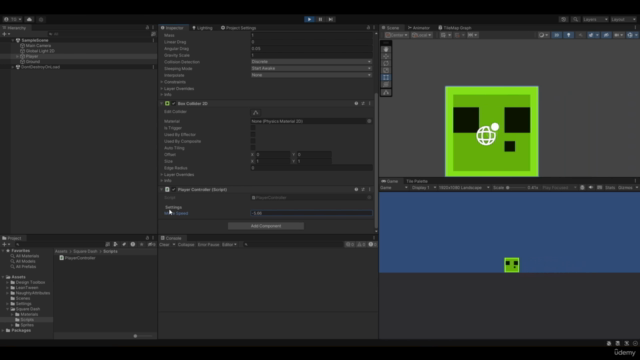Toggle Collapse in Console toolbar
Screen dimensions: 640x360
(186, 244)
